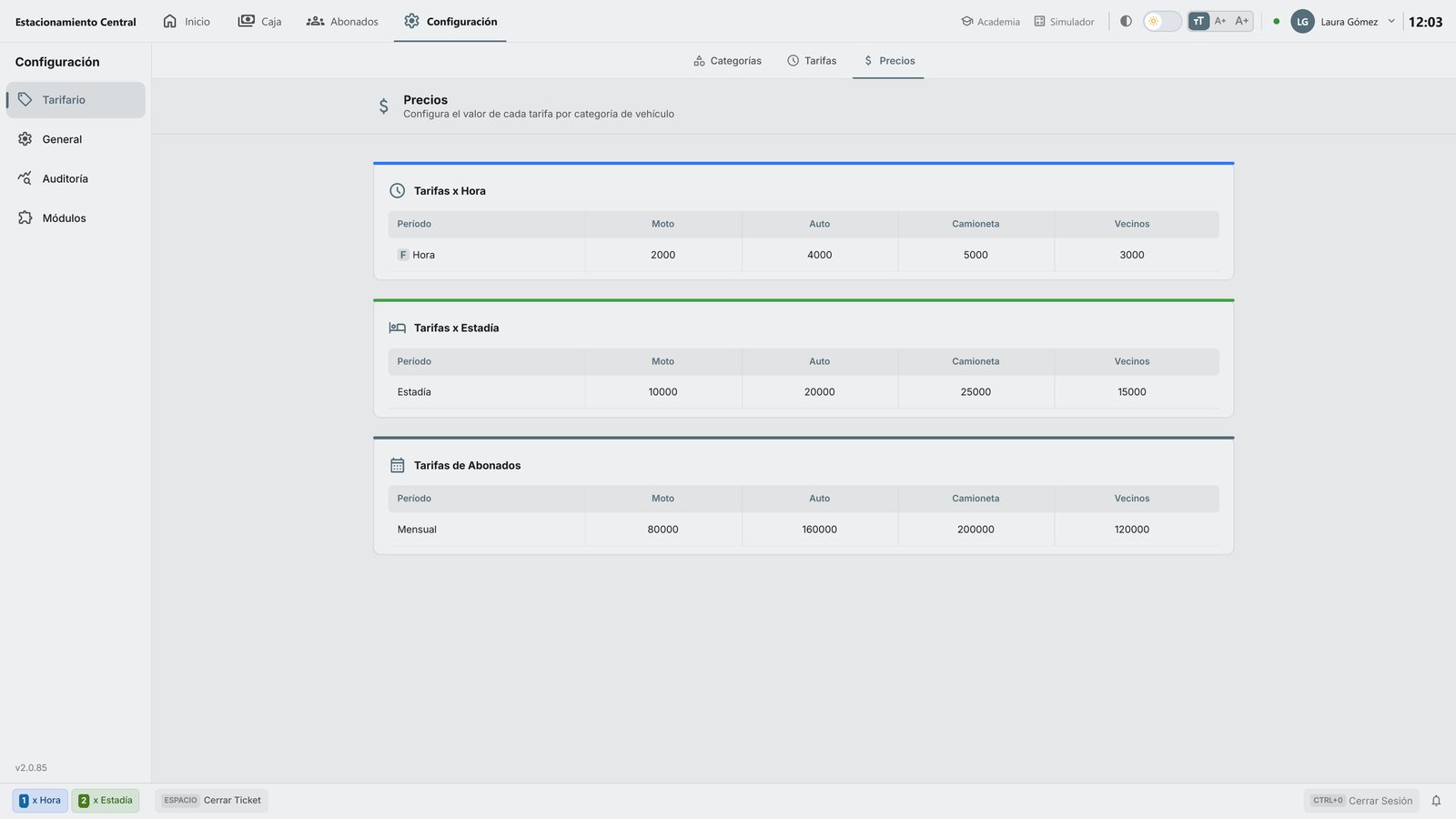Edit the Estadía Vecinos price 15000

1132,392
